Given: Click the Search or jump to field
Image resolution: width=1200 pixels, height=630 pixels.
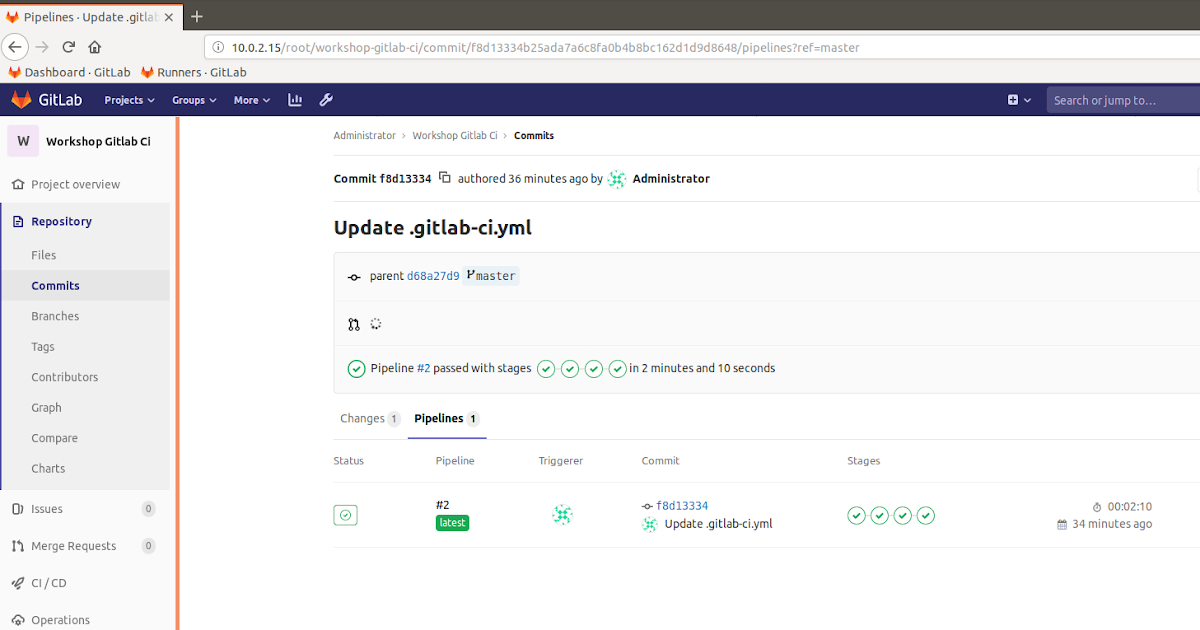Looking at the screenshot, I should point(1110,99).
